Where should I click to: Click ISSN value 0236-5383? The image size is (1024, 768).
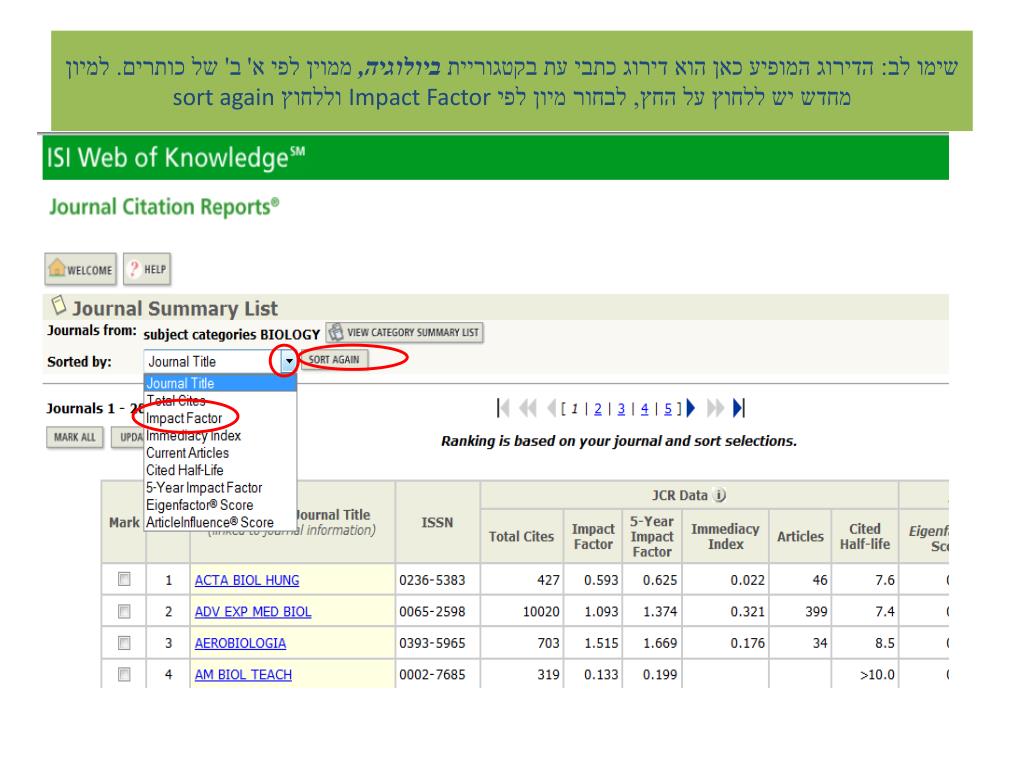432,580
